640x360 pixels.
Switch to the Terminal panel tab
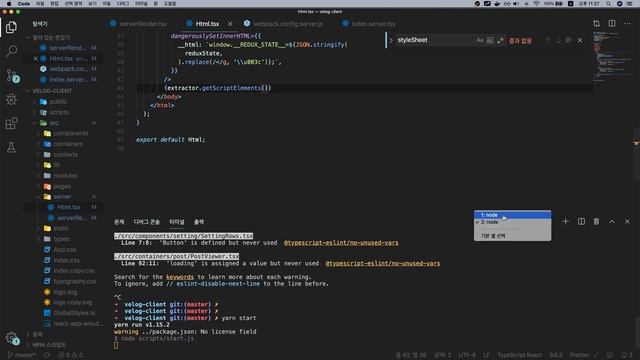tap(177, 222)
